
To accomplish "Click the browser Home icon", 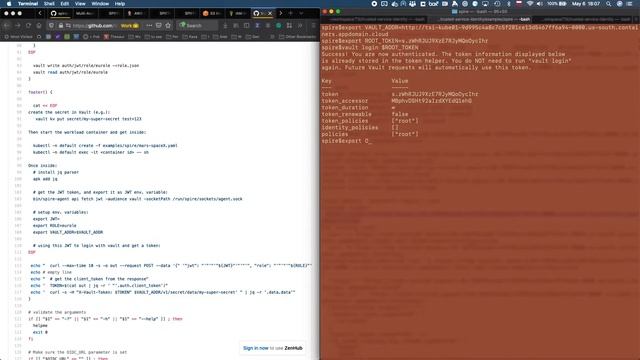I will [39, 25].
